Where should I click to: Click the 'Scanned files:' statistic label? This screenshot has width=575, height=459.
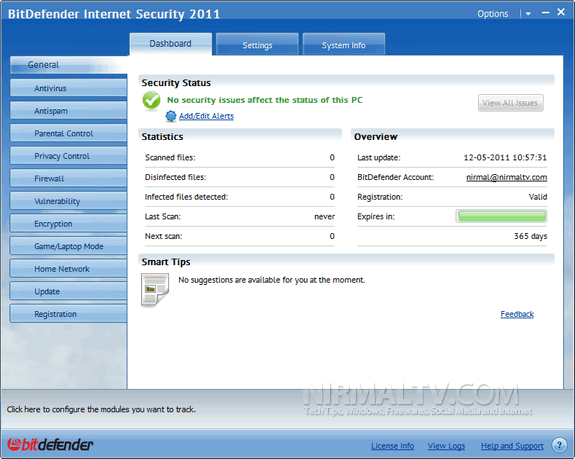[x=170, y=158]
